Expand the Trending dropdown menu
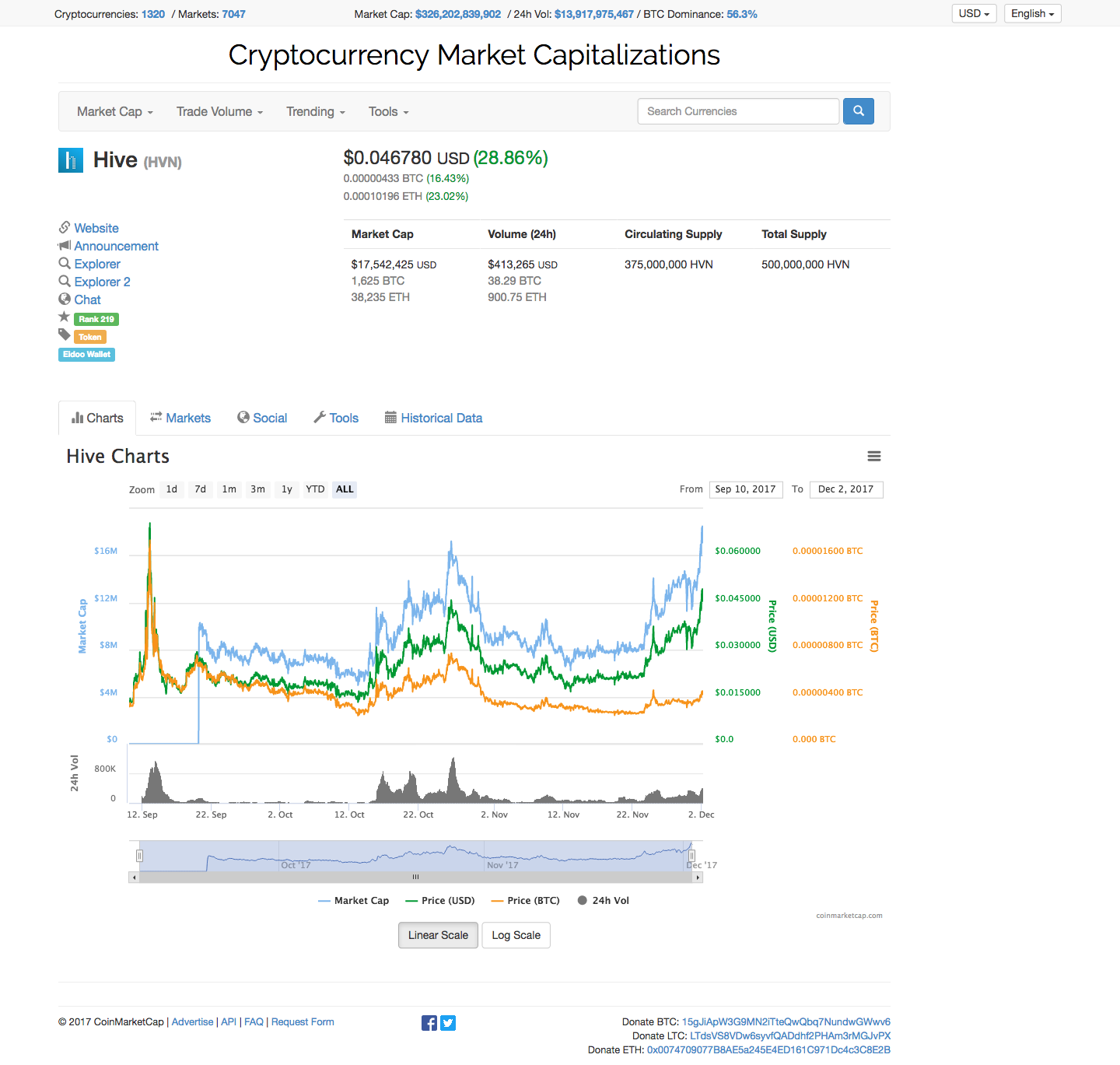The width and height of the screenshot is (1120, 1065). 316,111
